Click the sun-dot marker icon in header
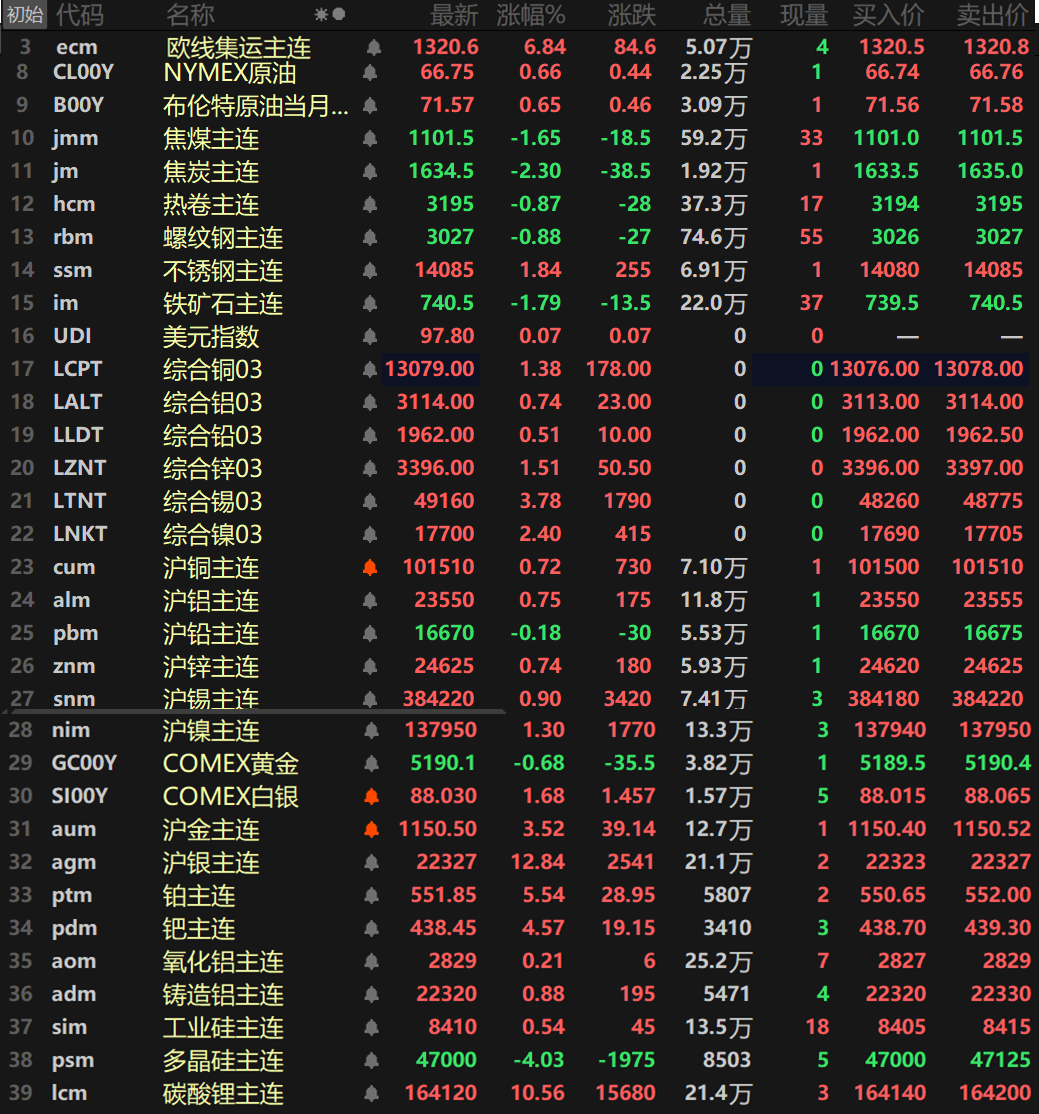Image resolution: width=1039 pixels, height=1114 pixels. coord(330,14)
